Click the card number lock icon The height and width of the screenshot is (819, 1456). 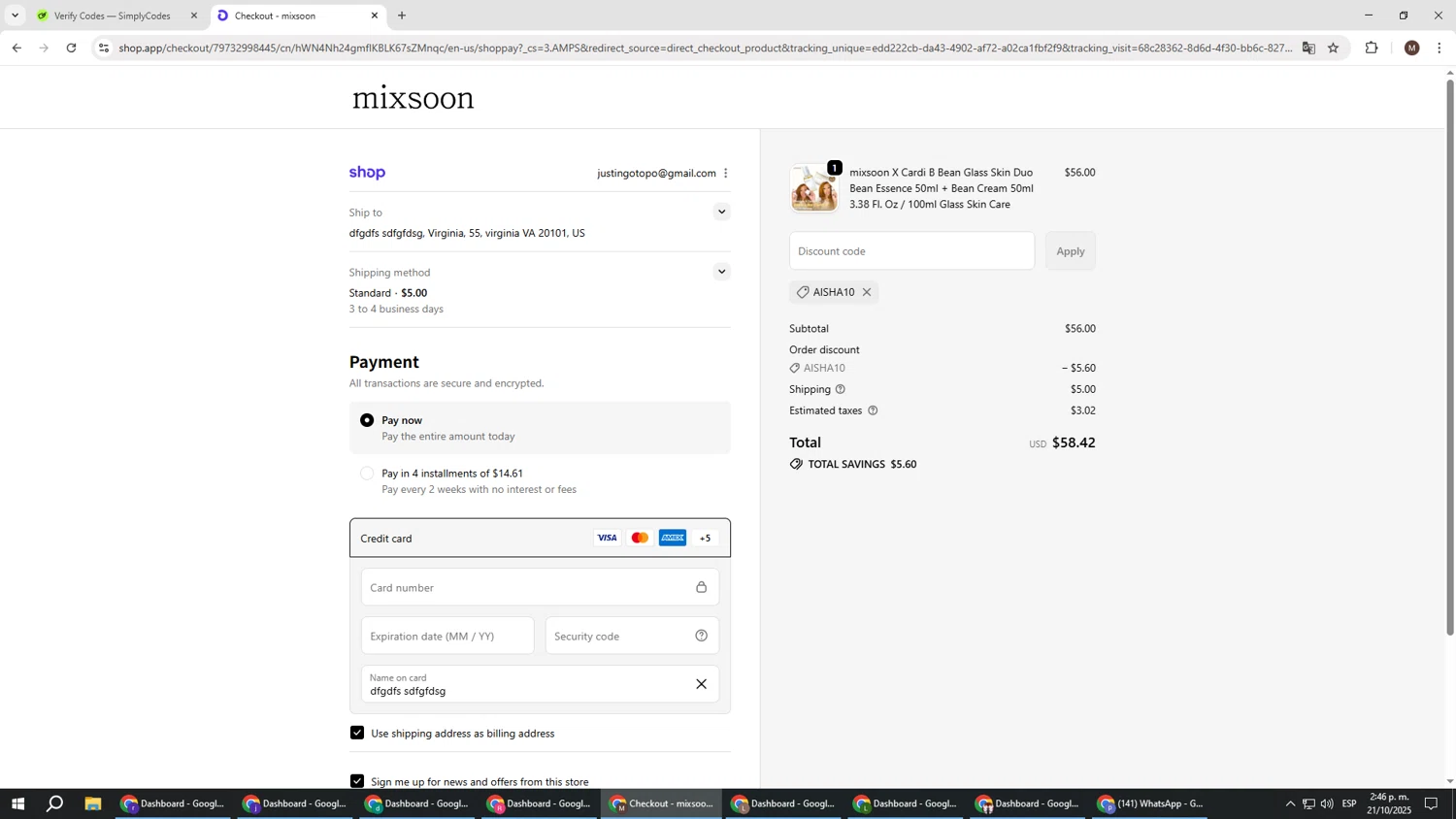[x=701, y=587]
